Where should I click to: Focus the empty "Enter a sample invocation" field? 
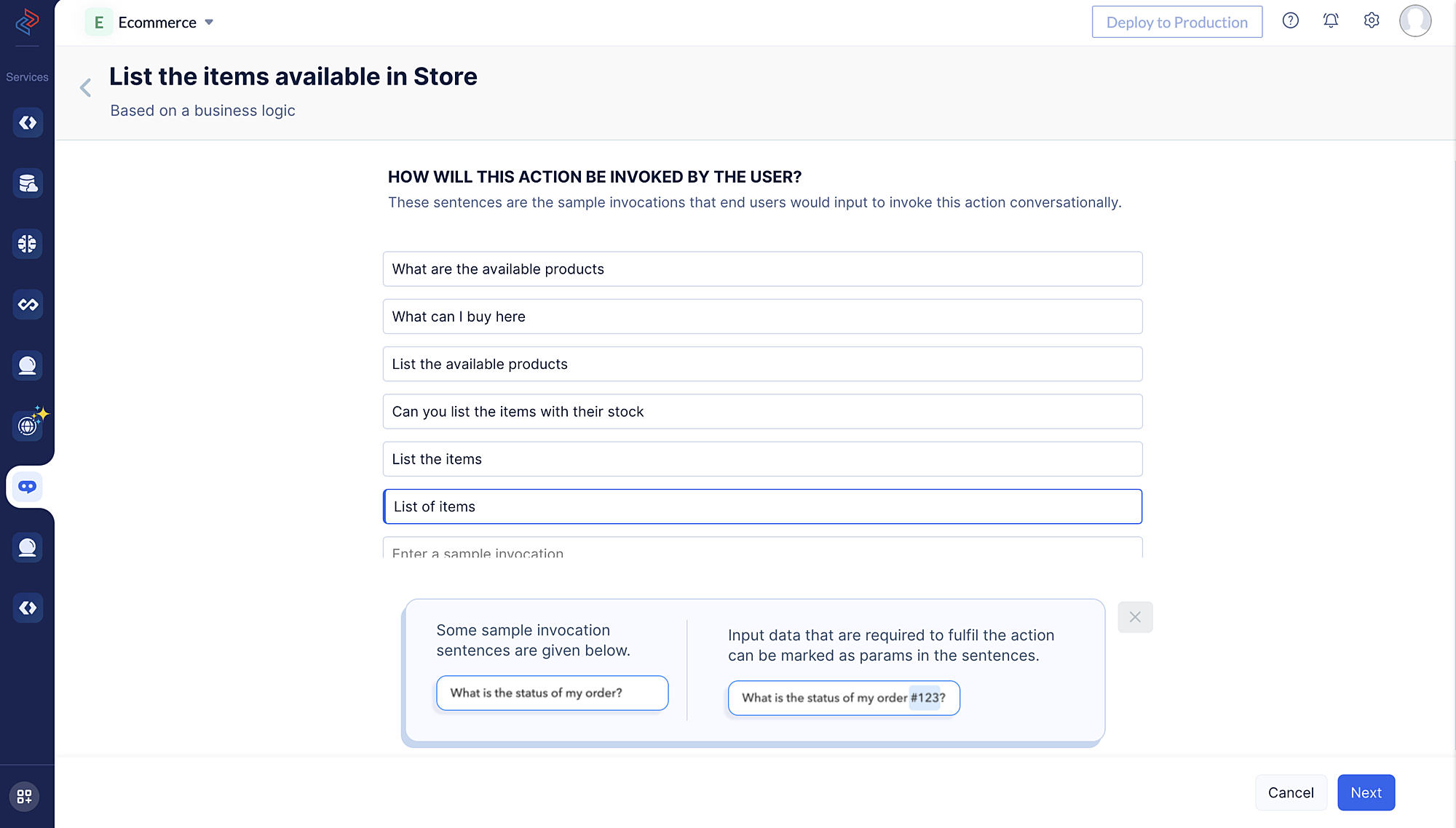[x=762, y=550]
